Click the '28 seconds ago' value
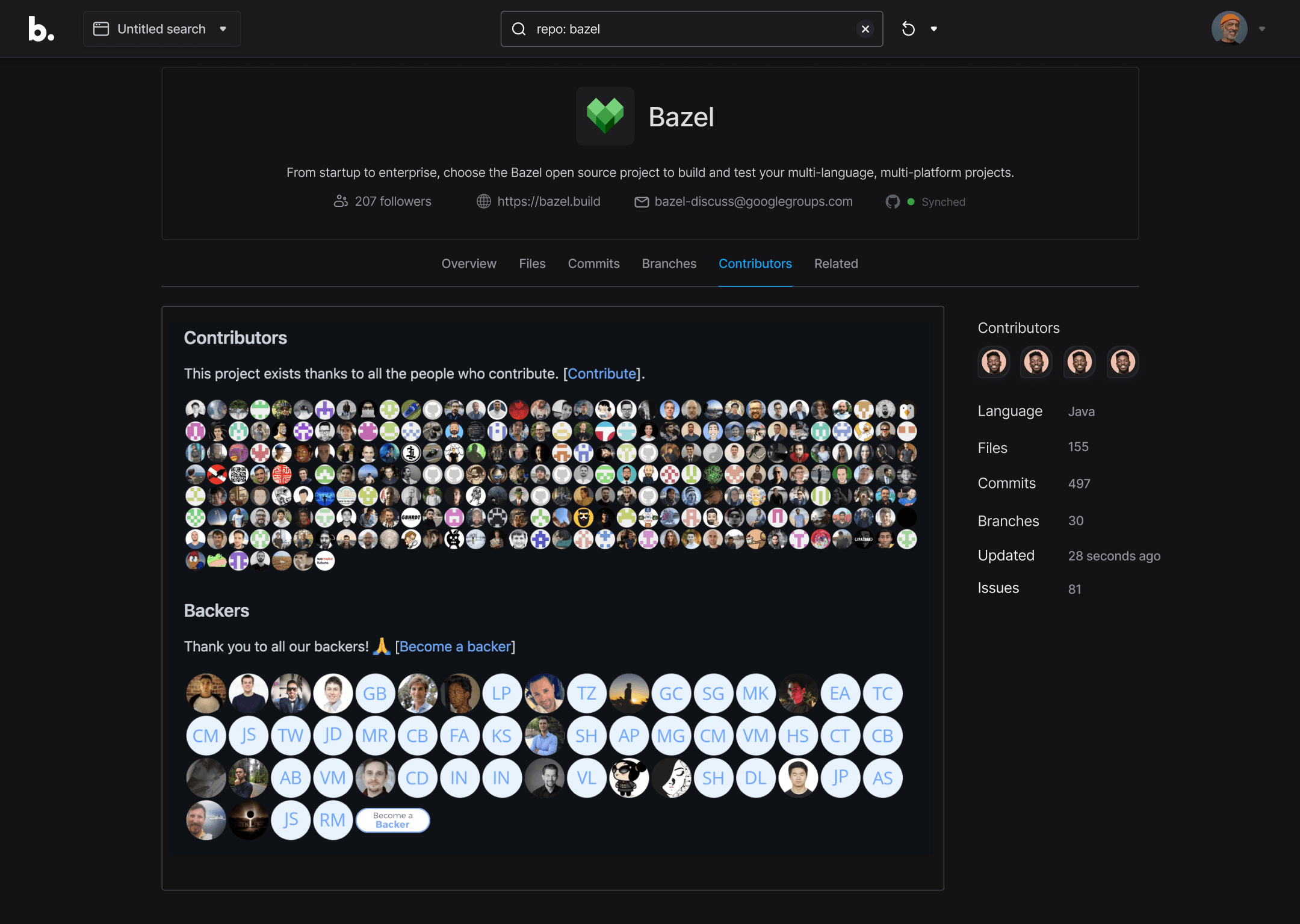The image size is (1300, 924). coord(1114,556)
